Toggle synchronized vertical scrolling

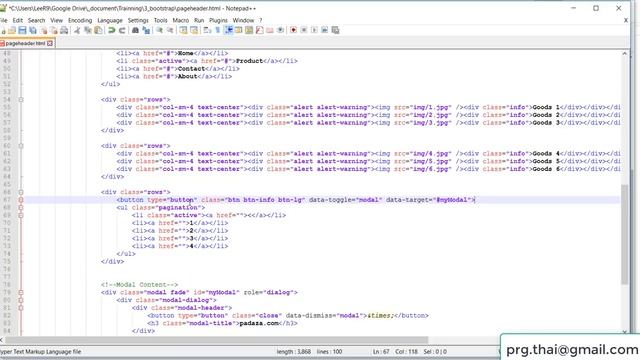coord(183,30)
